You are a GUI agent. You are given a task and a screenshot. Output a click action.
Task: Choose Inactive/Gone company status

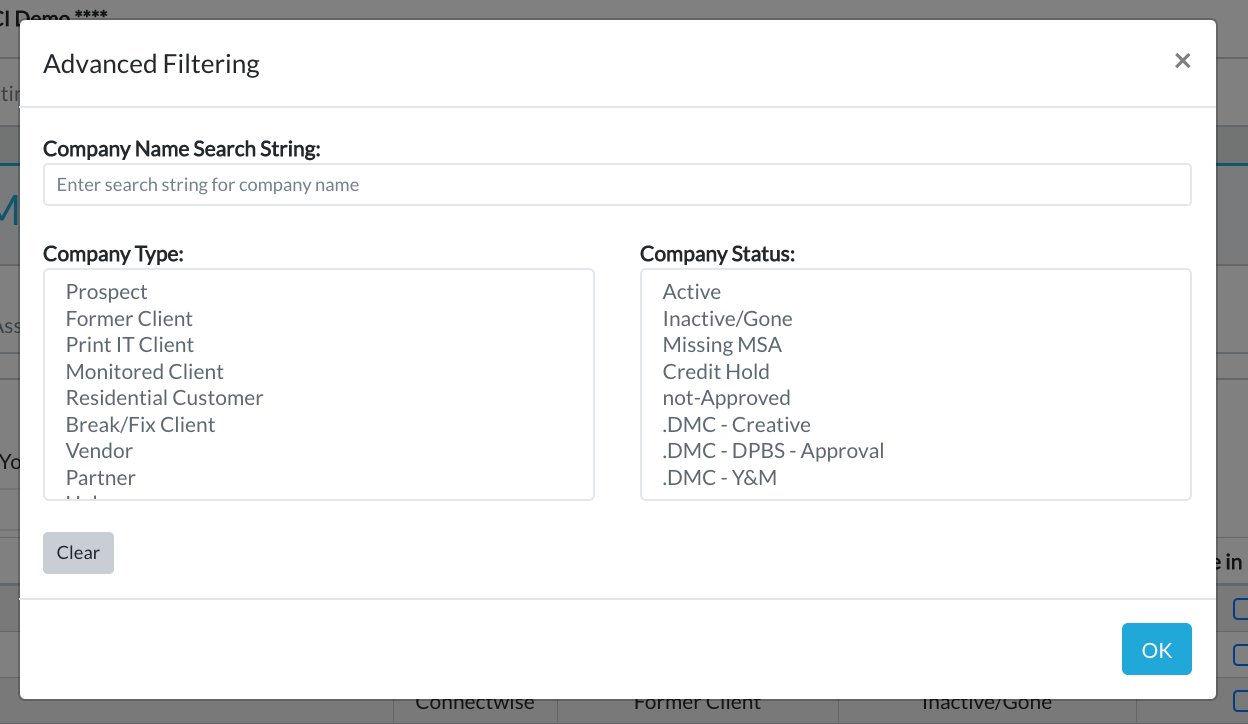point(728,319)
